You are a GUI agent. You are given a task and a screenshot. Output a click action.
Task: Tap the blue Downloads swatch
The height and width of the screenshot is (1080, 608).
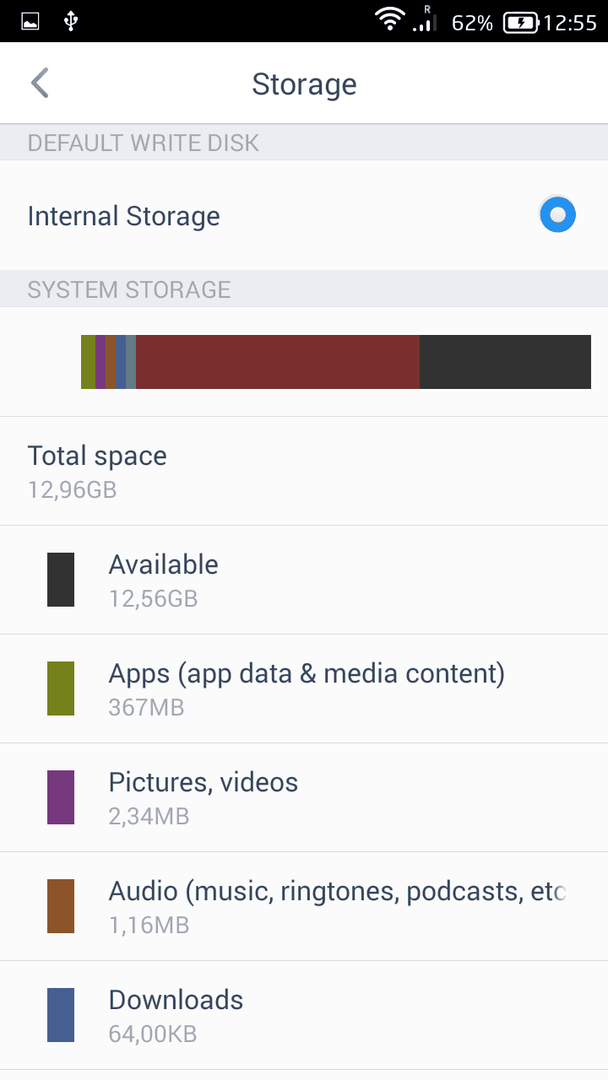click(x=61, y=1015)
